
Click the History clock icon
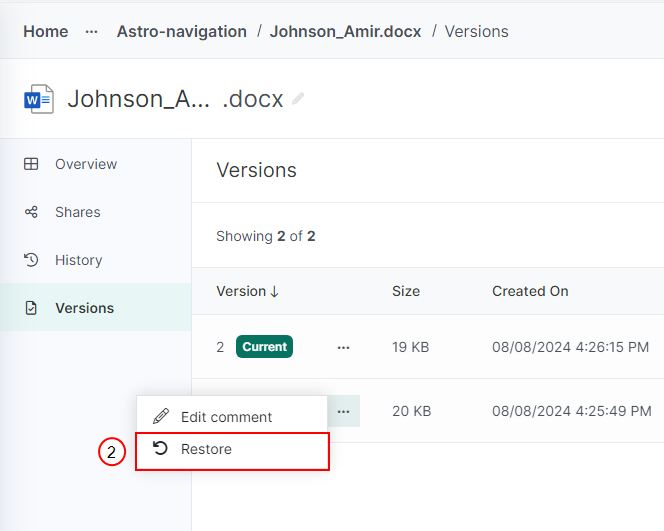point(31,260)
